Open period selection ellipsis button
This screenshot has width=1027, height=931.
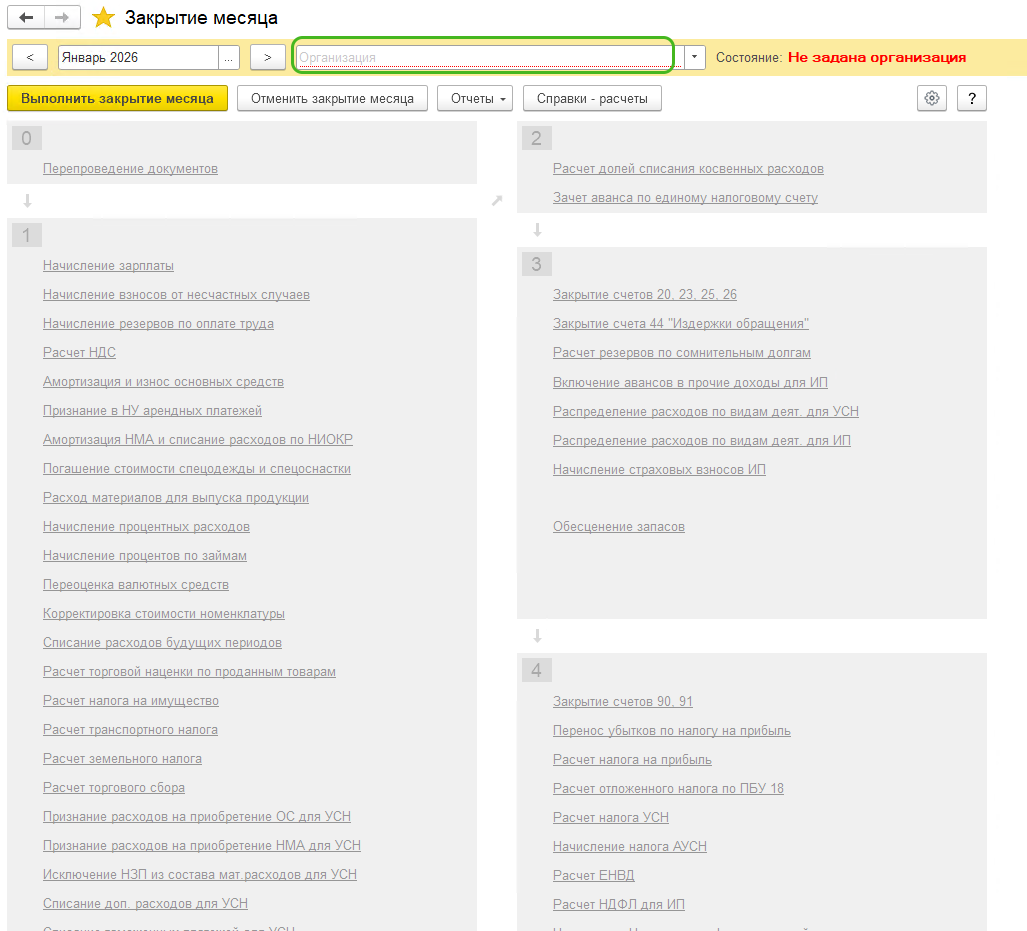coord(229,57)
